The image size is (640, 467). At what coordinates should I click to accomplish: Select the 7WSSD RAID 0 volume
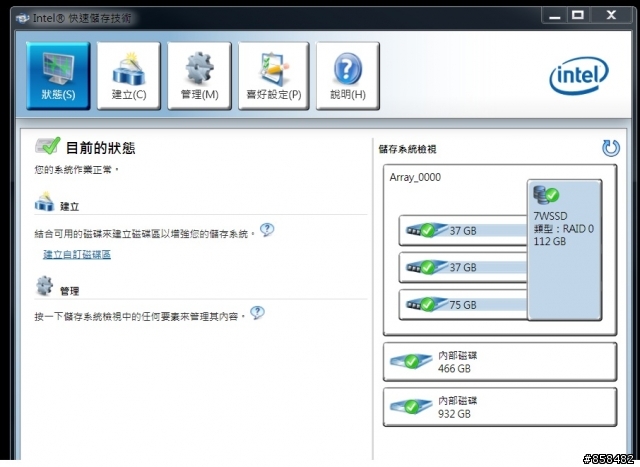pyautogui.click(x=564, y=249)
